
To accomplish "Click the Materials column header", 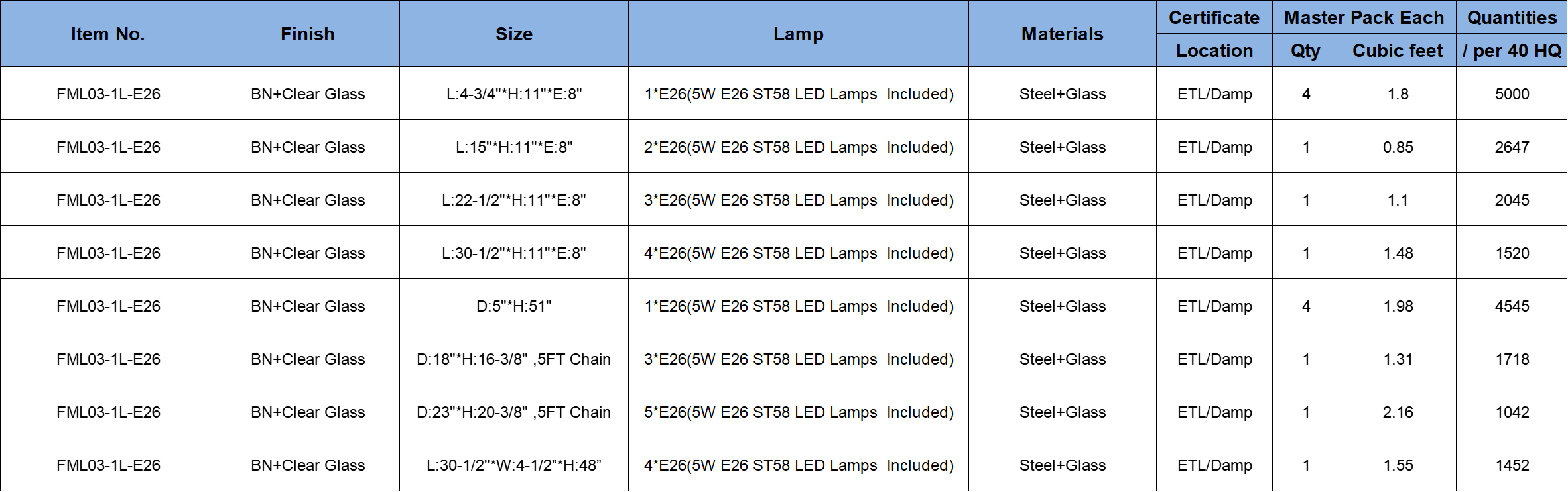I will tap(1063, 34).
